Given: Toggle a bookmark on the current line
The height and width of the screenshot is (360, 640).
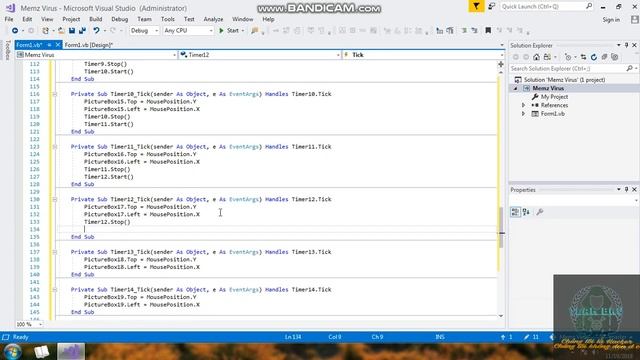Looking at the screenshot, I should pos(488,31).
